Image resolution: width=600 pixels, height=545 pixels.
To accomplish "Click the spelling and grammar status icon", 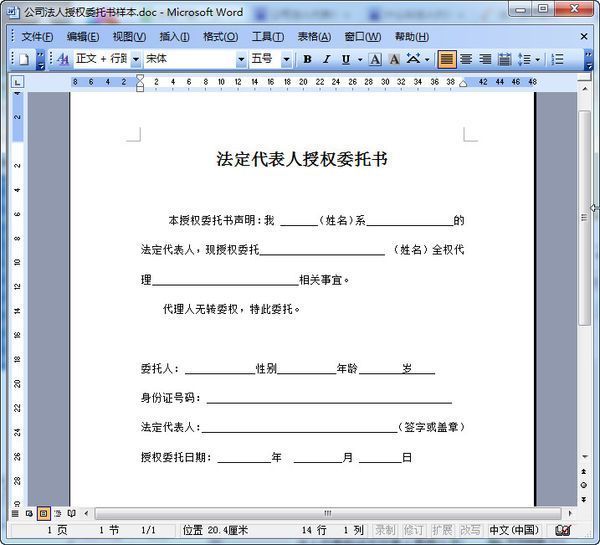I will coord(563,530).
